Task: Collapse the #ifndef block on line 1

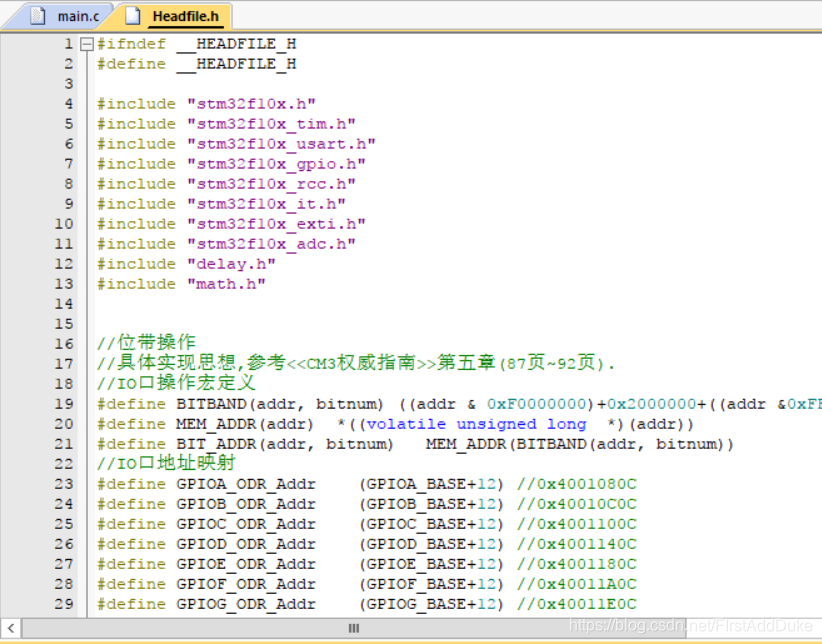Action: [87, 44]
